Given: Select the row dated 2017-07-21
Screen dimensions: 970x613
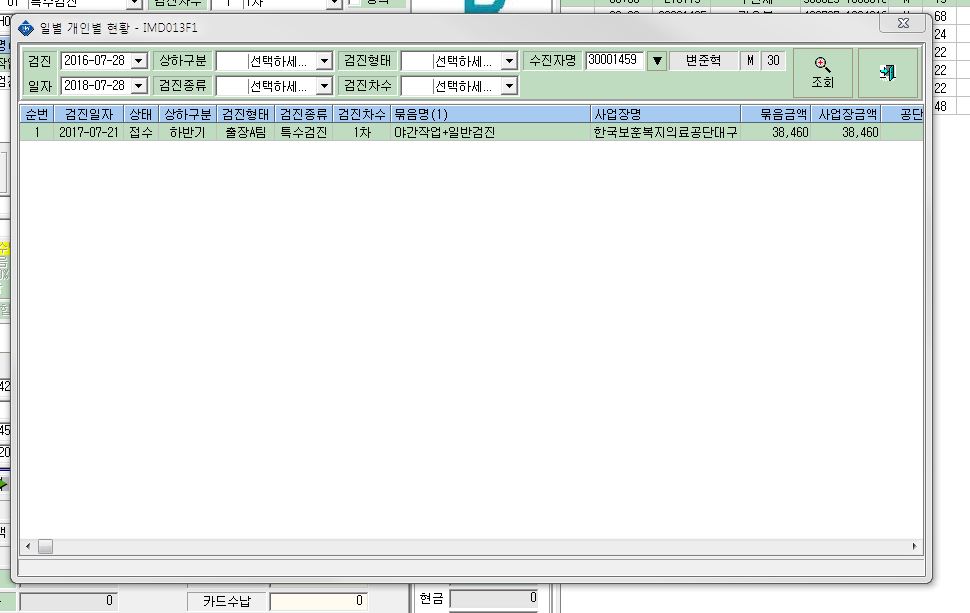Looking at the screenshot, I should click(471, 132).
